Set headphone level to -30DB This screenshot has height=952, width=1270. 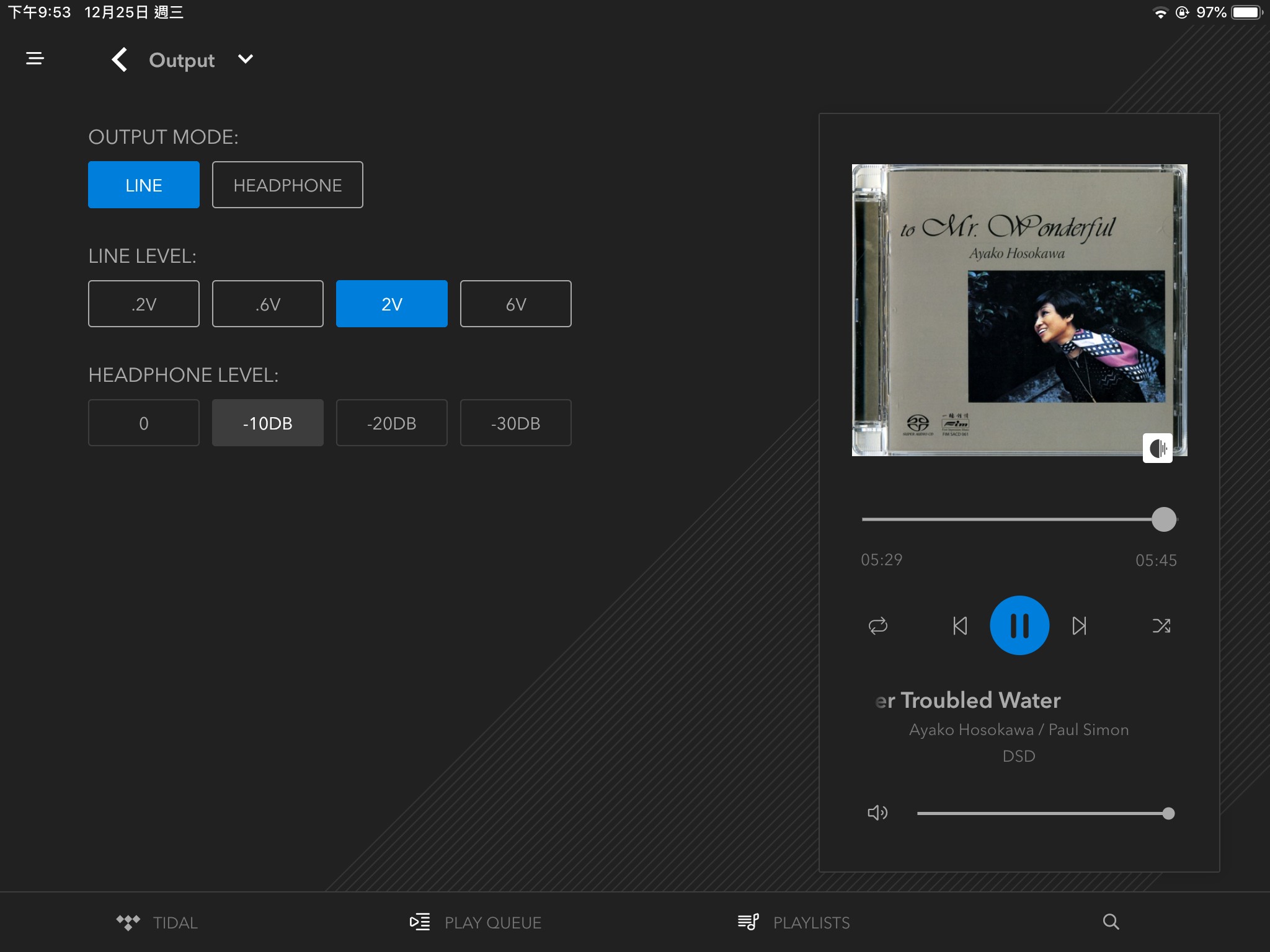tap(516, 423)
